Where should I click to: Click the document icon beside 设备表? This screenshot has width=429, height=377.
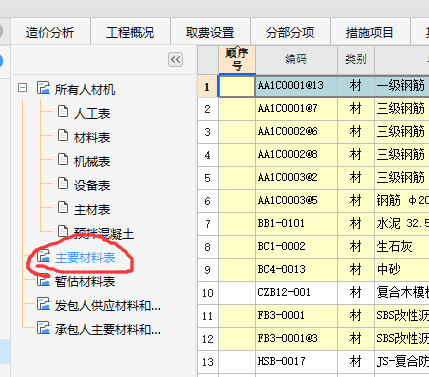click(x=63, y=183)
